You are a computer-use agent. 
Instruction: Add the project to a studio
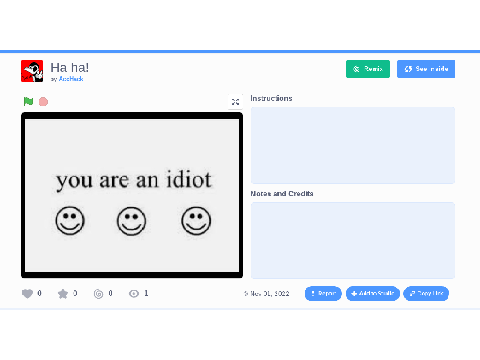[x=373, y=293]
